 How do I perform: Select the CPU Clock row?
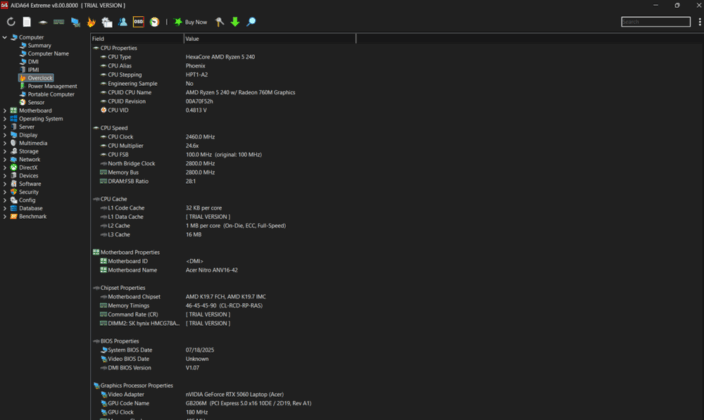point(224,137)
